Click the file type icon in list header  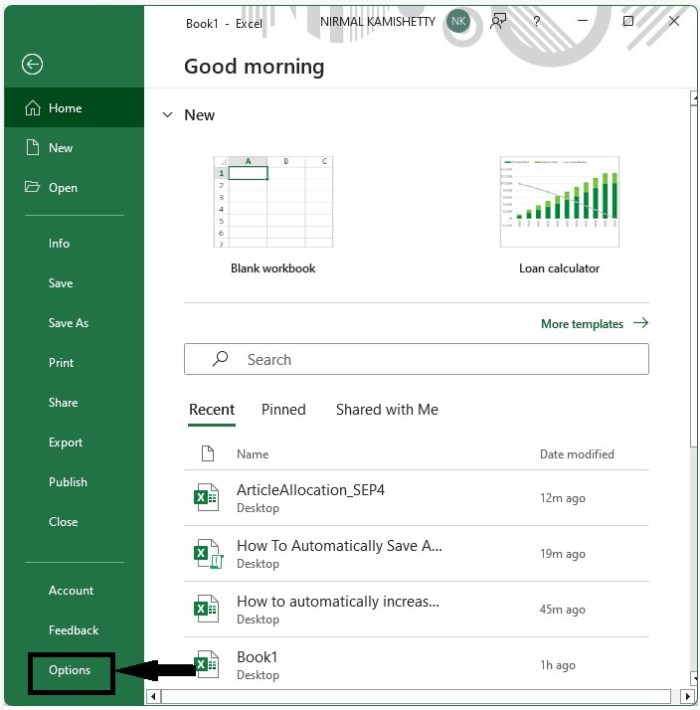click(208, 453)
